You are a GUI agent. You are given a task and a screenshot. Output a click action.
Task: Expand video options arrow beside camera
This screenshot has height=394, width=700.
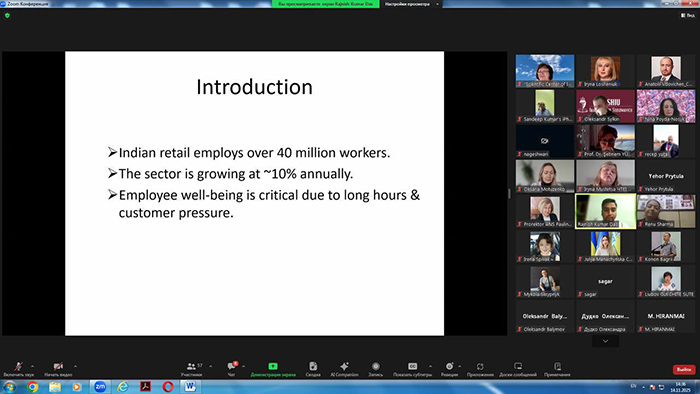tap(75, 366)
